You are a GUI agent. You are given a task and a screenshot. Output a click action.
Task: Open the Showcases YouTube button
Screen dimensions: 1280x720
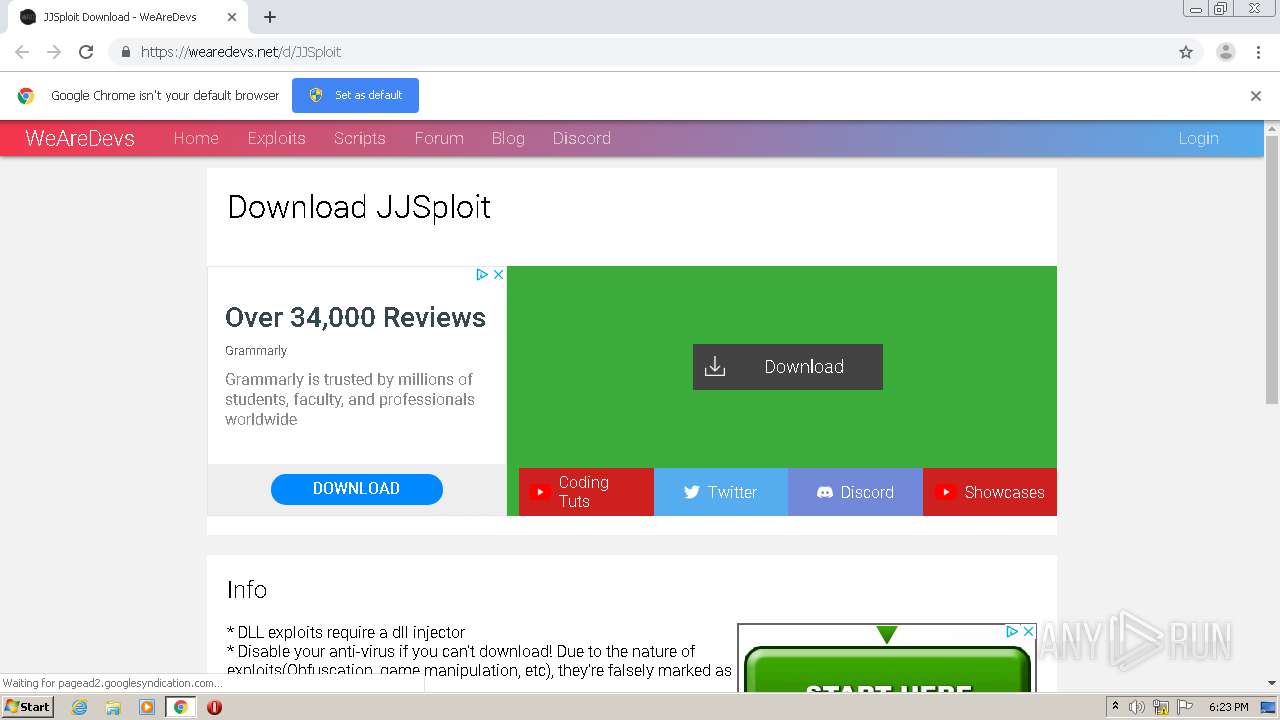coord(990,492)
